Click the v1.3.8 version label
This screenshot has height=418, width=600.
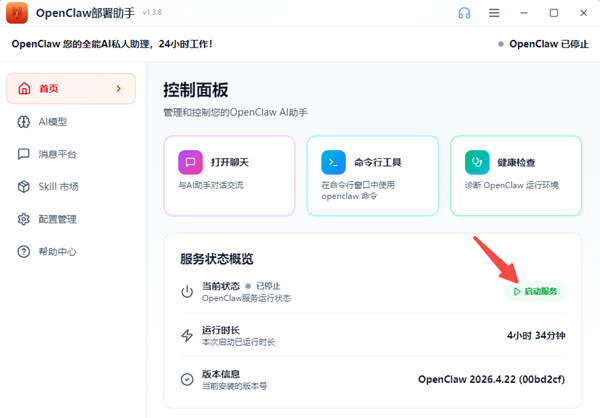tap(152, 13)
